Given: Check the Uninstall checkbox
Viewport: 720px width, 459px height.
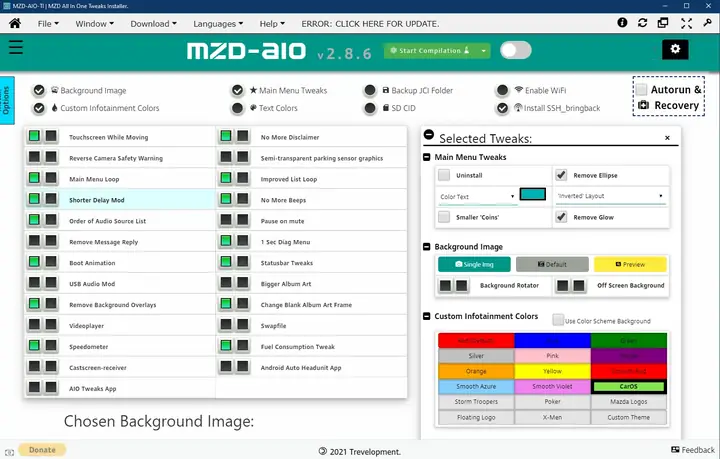Looking at the screenshot, I should 444,175.
